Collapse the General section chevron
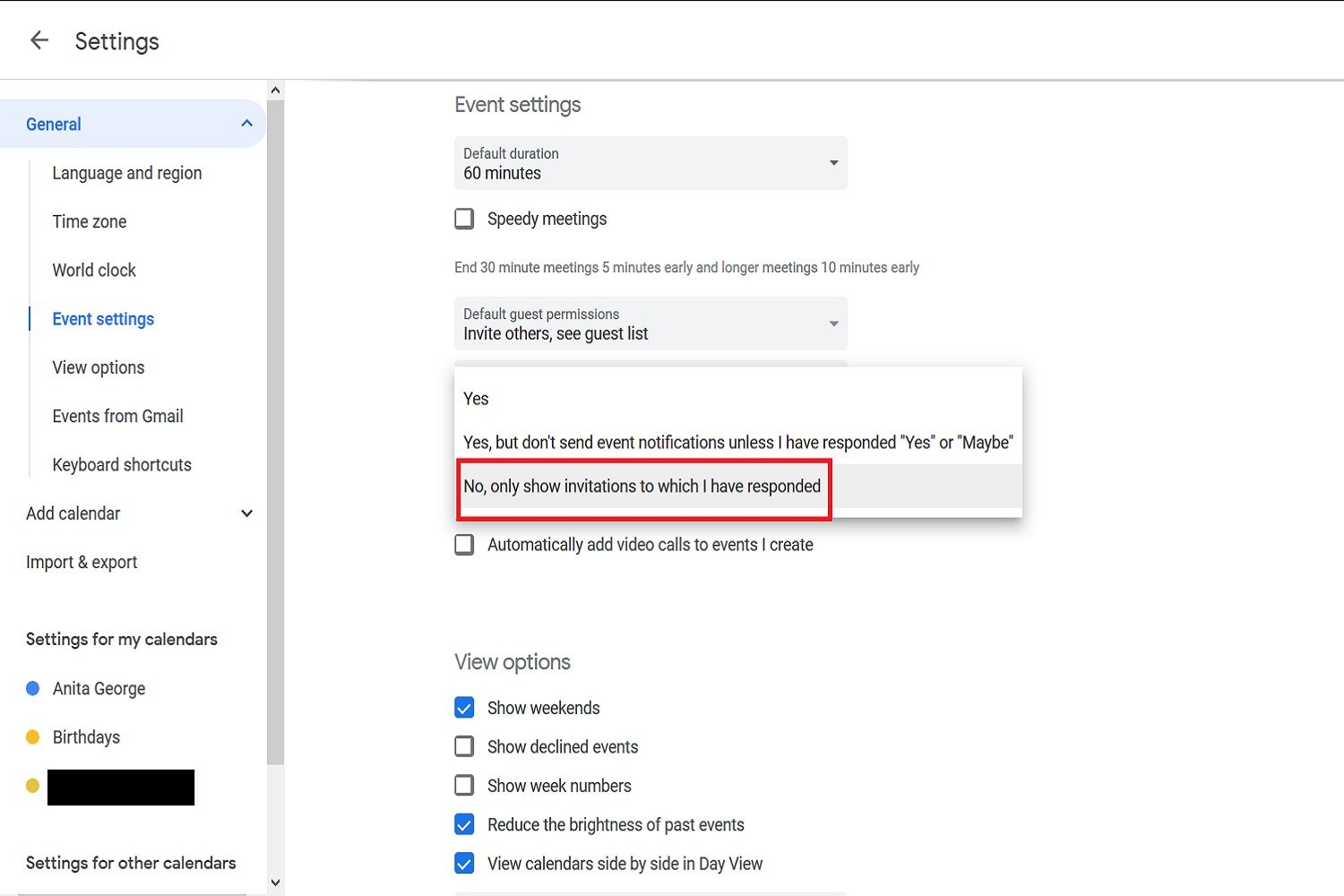This screenshot has width=1344, height=896. 246,124
